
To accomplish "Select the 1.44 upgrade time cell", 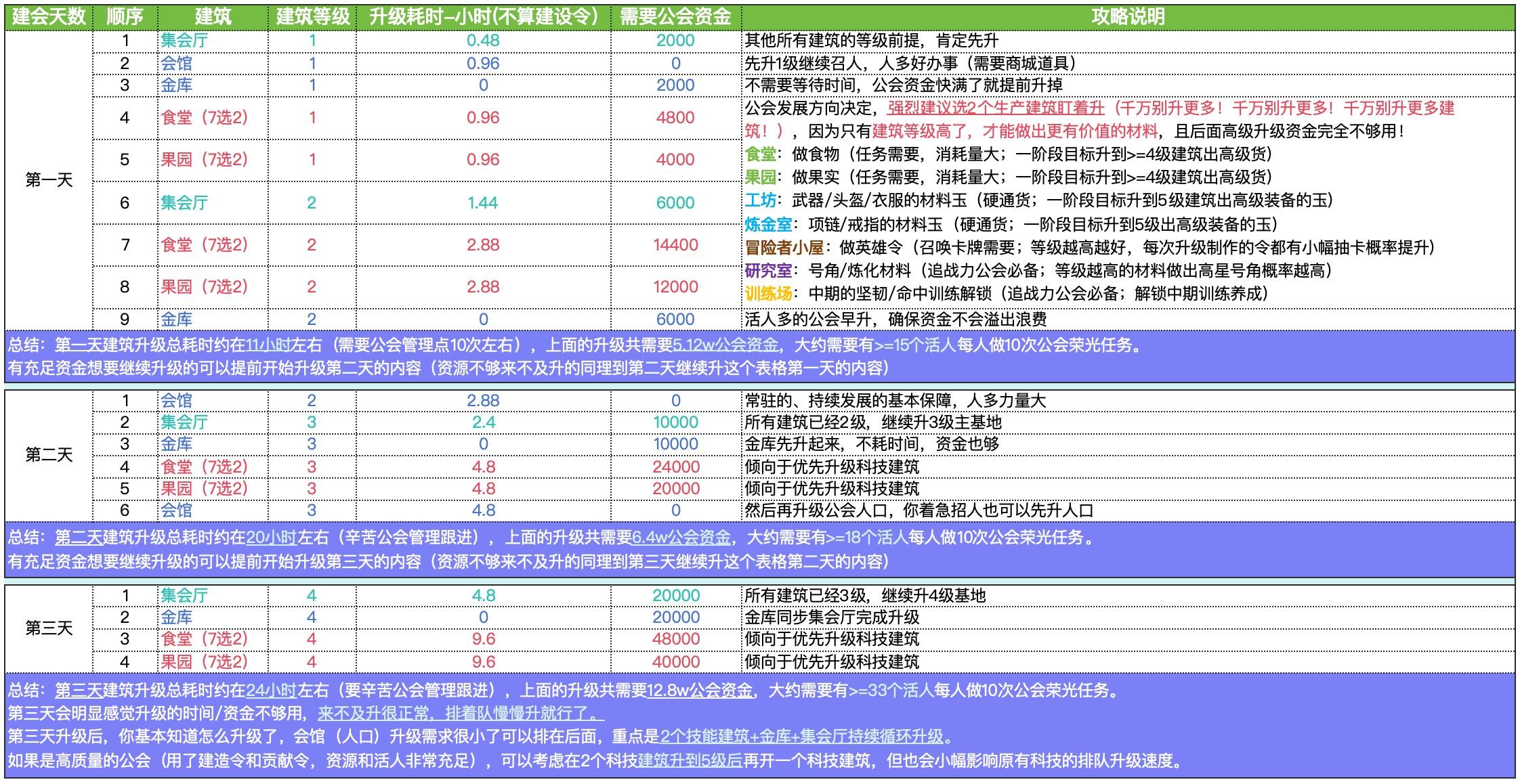I will click(x=482, y=202).
